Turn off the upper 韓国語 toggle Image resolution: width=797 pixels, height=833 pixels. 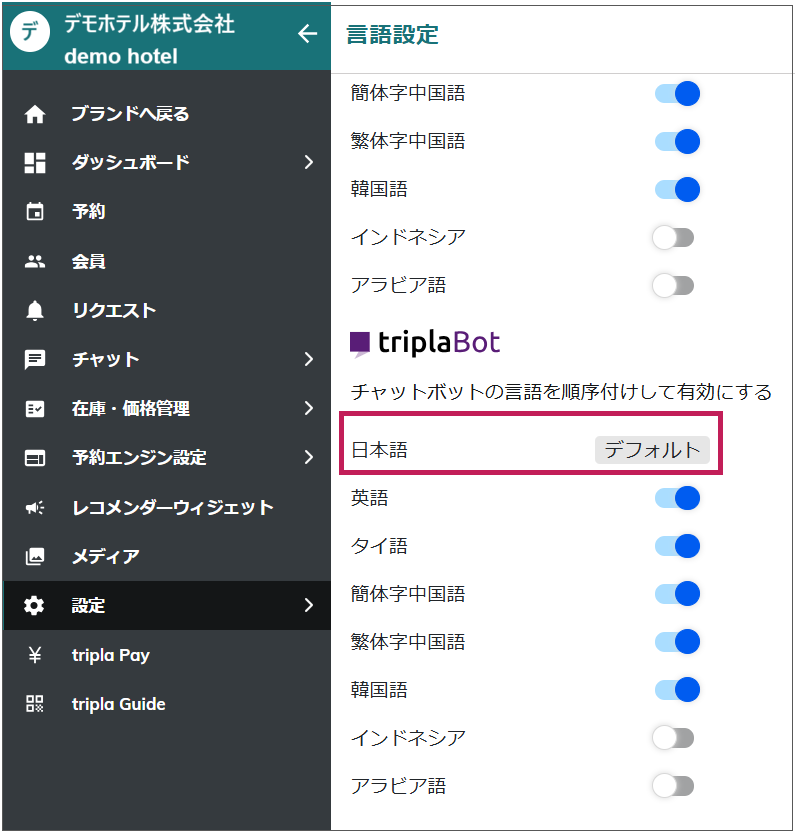click(677, 190)
